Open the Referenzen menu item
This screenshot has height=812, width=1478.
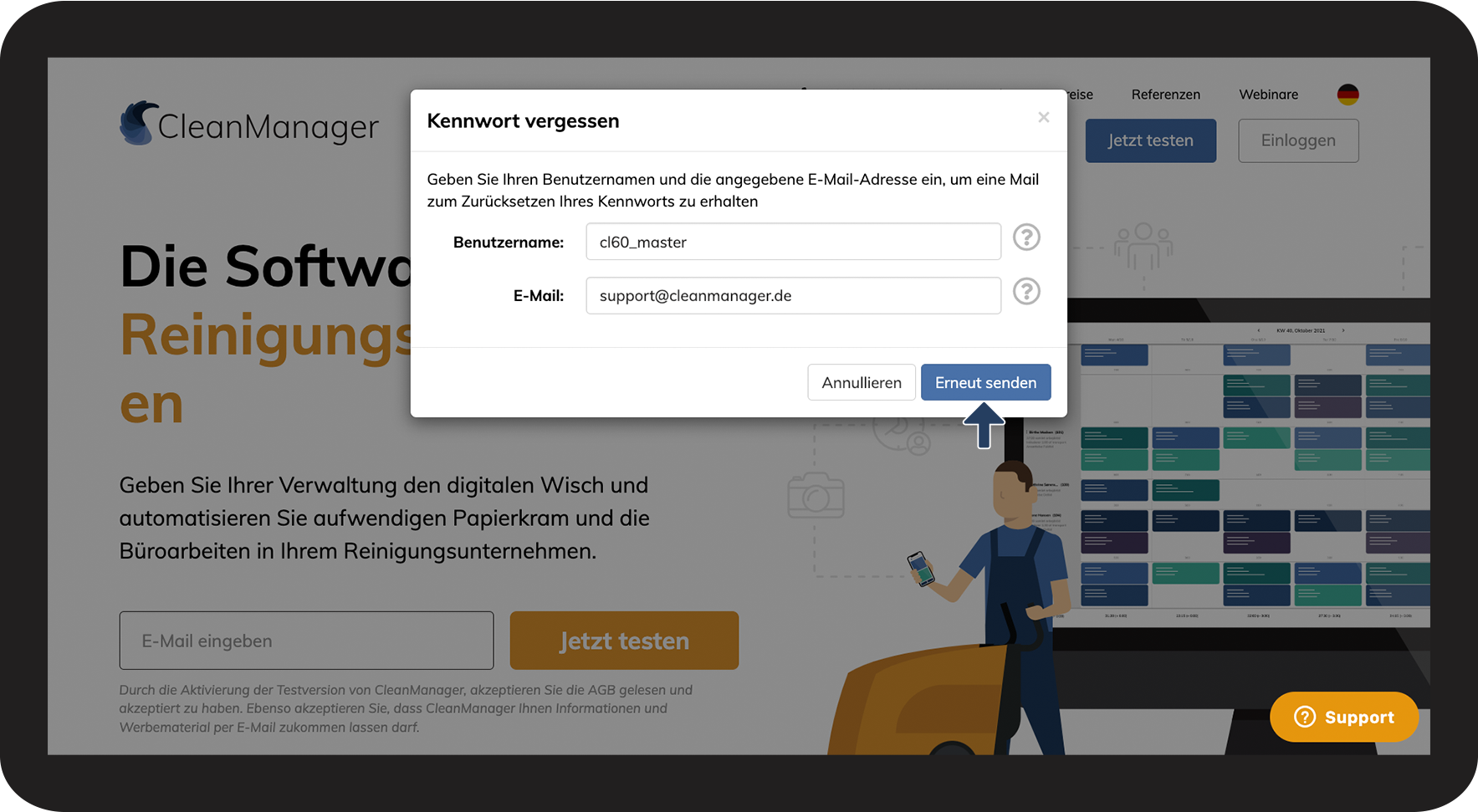pyautogui.click(x=1165, y=94)
